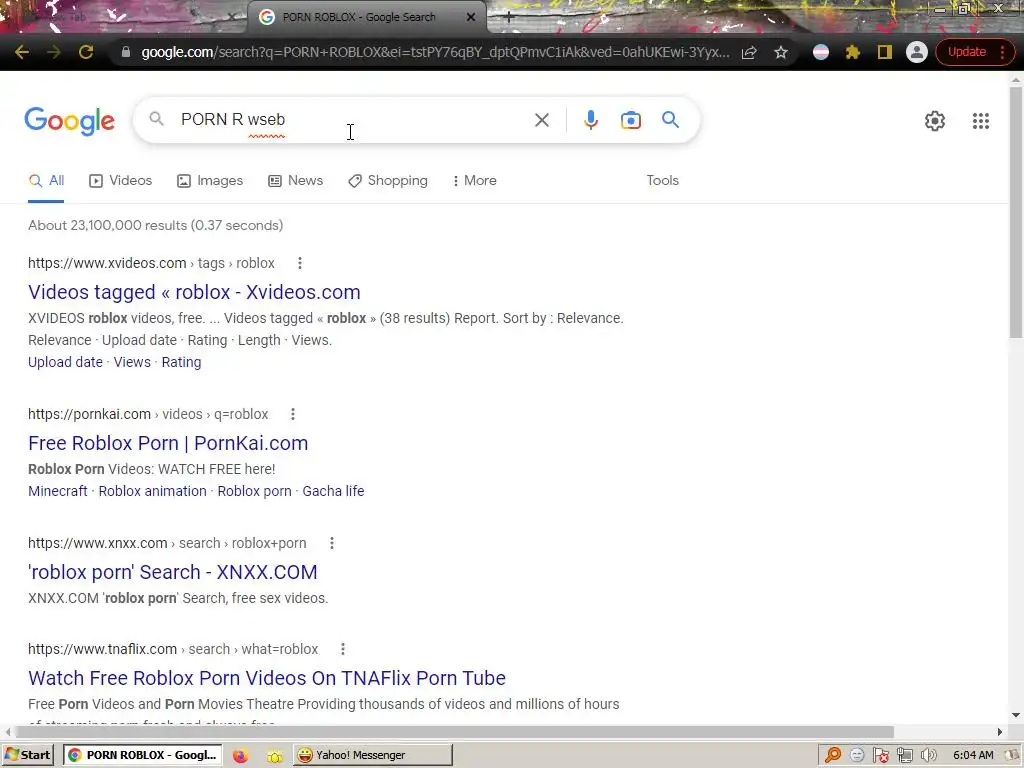Open the 'Videos tagged « roblox - Xvideos.com' result
Image resolution: width=1024 pixels, height=768 pixels.
point(194,293)
